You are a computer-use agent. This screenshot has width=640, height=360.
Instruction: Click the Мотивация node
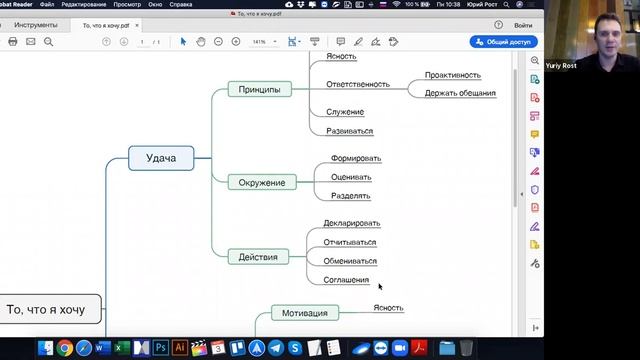click(305, 313)
